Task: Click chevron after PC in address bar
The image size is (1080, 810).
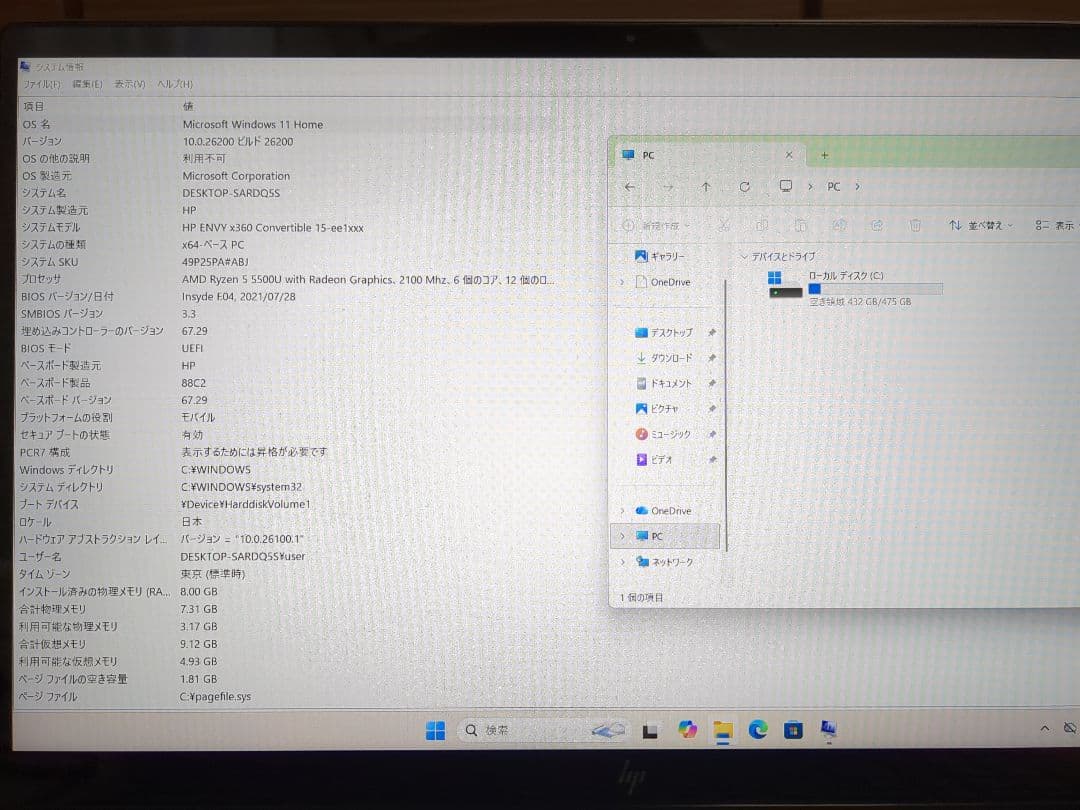Action: point(858,186)
